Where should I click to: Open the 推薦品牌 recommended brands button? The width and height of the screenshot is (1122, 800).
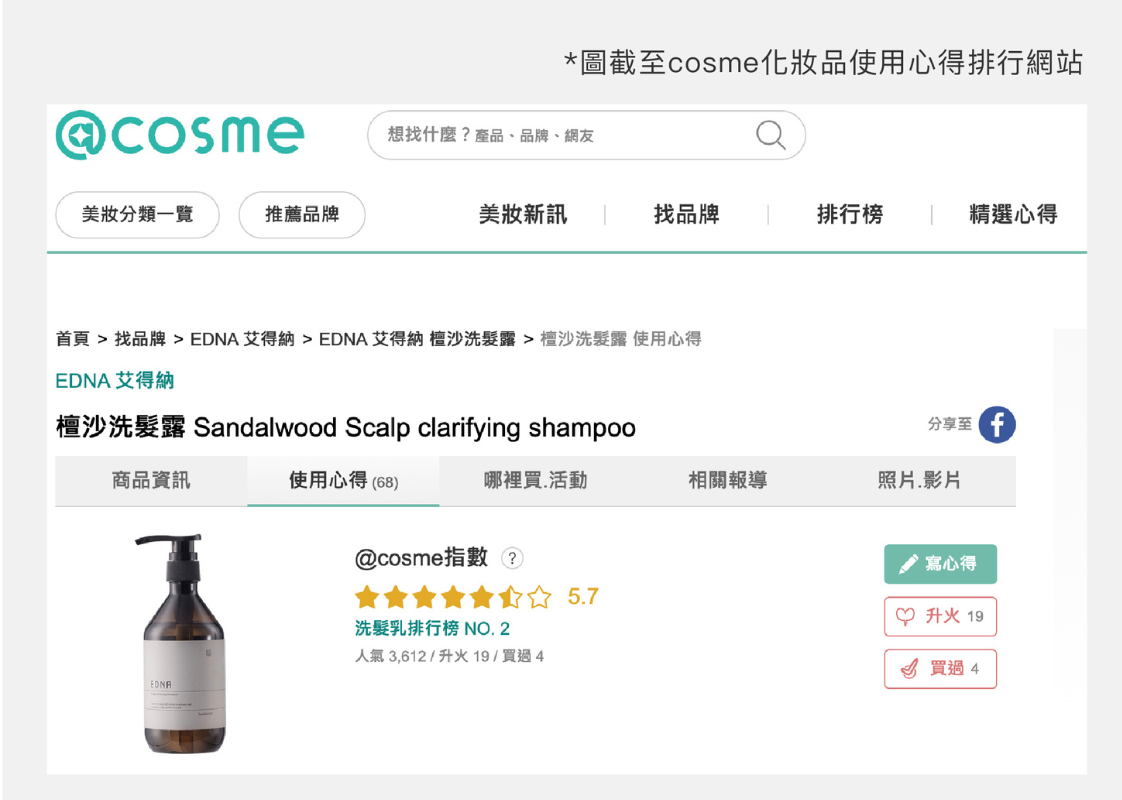pyautogui.click(x=302, y=215)
